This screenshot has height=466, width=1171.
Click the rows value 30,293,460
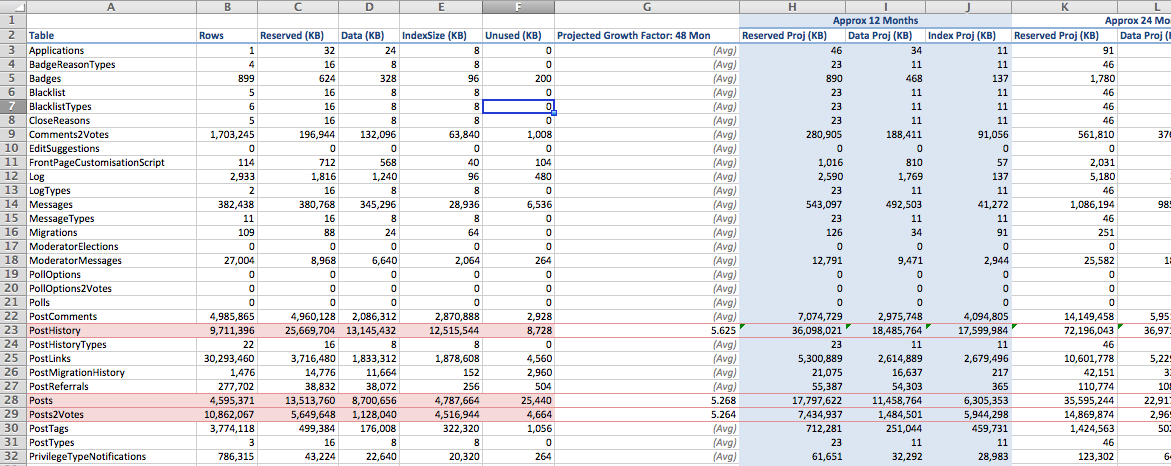pyautogui.click(x=226, y=358)
